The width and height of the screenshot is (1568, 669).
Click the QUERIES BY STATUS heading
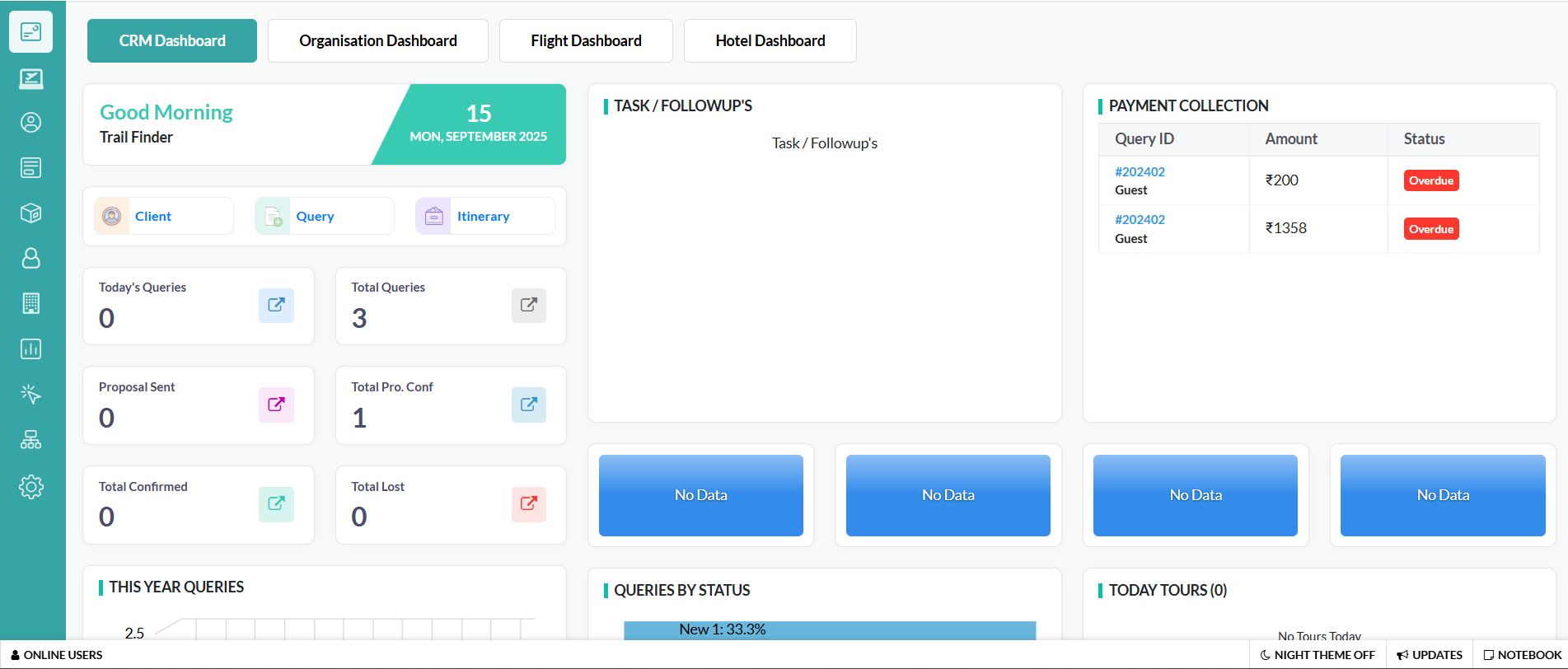click(x=682, y=590)
